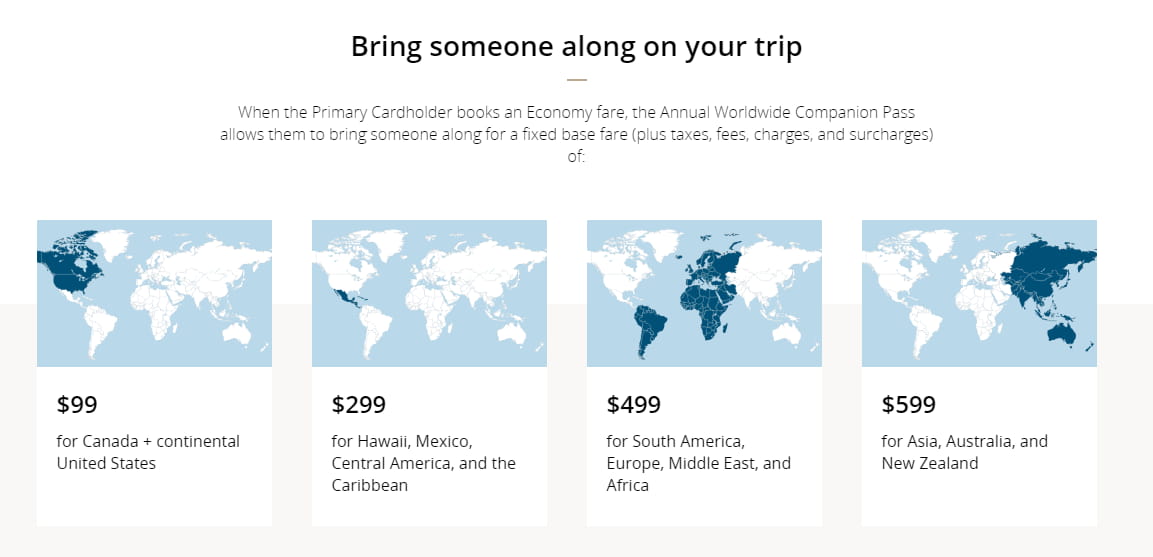Select the $599 fare price
1153x557 pixels.
[x=908, y=405]
